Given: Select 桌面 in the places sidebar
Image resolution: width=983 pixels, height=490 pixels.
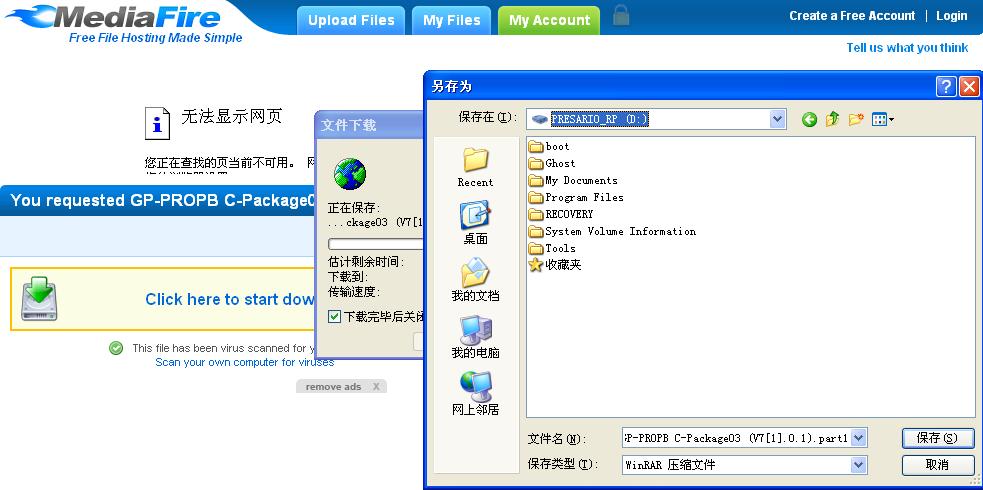Looking at the screenshot, I should click(x=475, y=223).
